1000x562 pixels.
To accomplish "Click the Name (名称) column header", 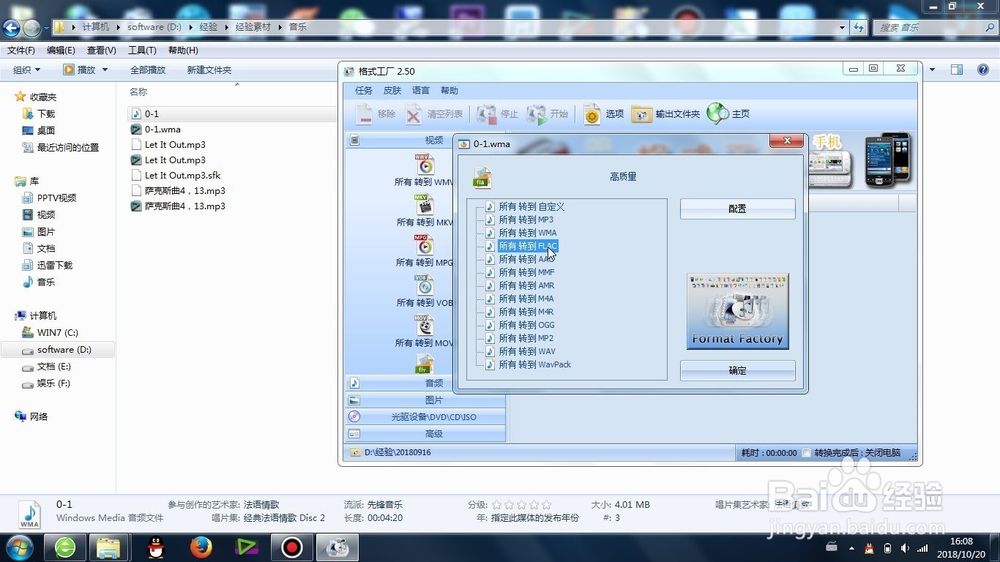I will 138,92.
